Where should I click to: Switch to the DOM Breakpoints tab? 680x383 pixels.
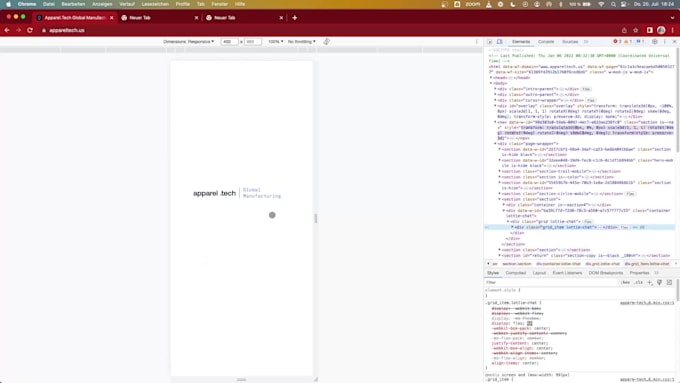click(605, 273)
